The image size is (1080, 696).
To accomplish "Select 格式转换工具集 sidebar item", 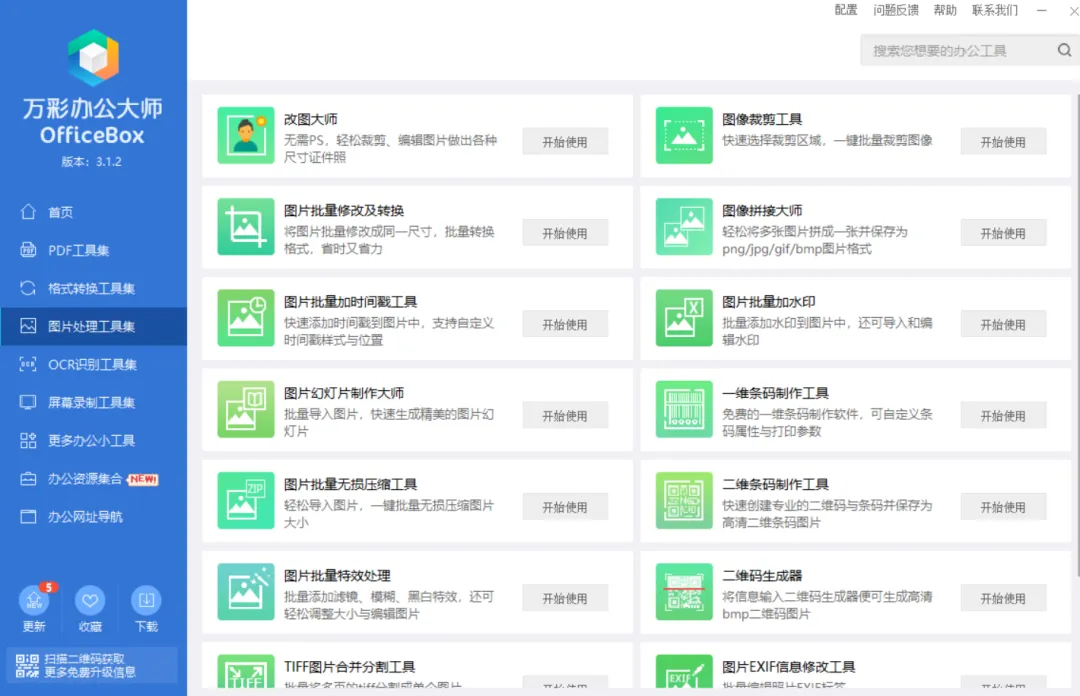I will [x=94, y=288].
